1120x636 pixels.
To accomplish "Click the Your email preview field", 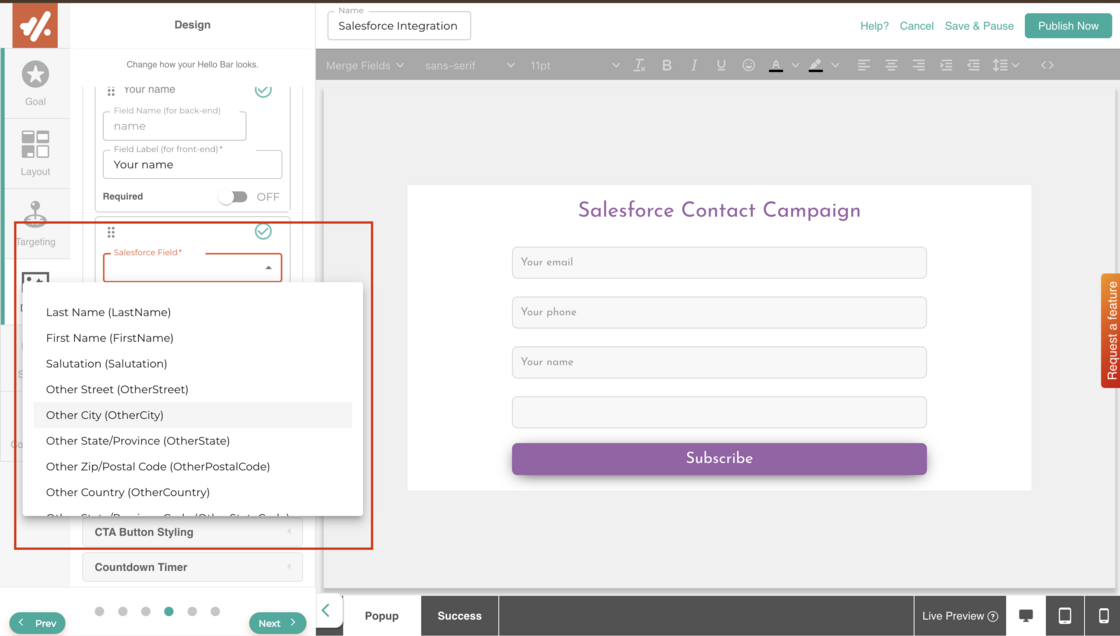I will coord(719,262).
